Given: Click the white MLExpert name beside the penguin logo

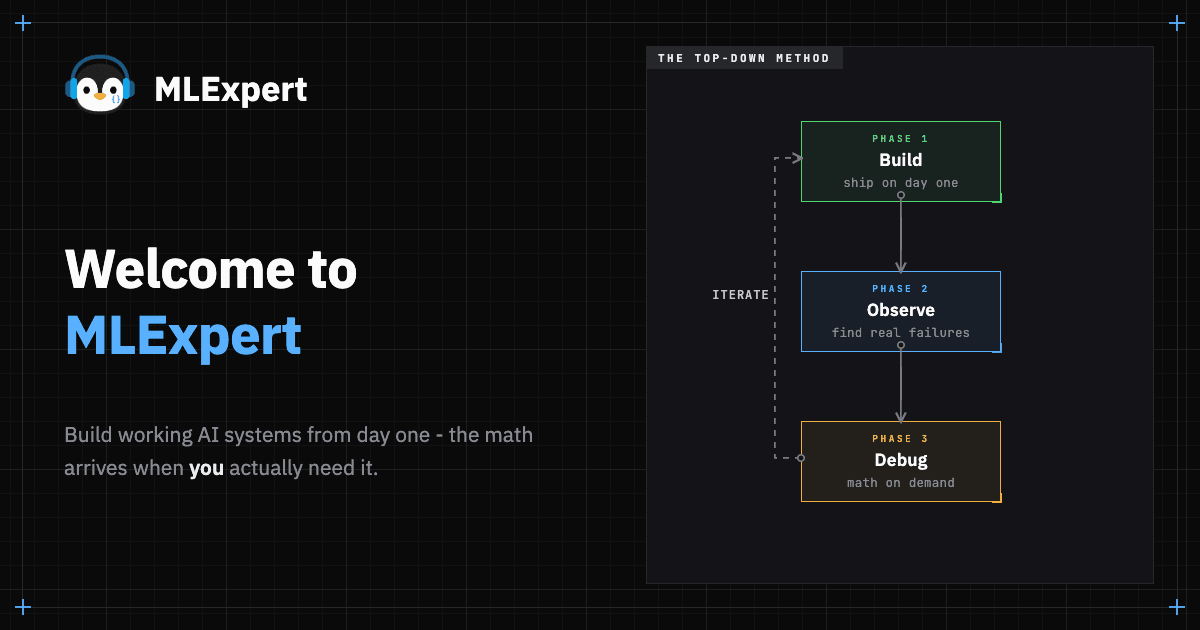Looking at the screenshot, I should 231,90.
